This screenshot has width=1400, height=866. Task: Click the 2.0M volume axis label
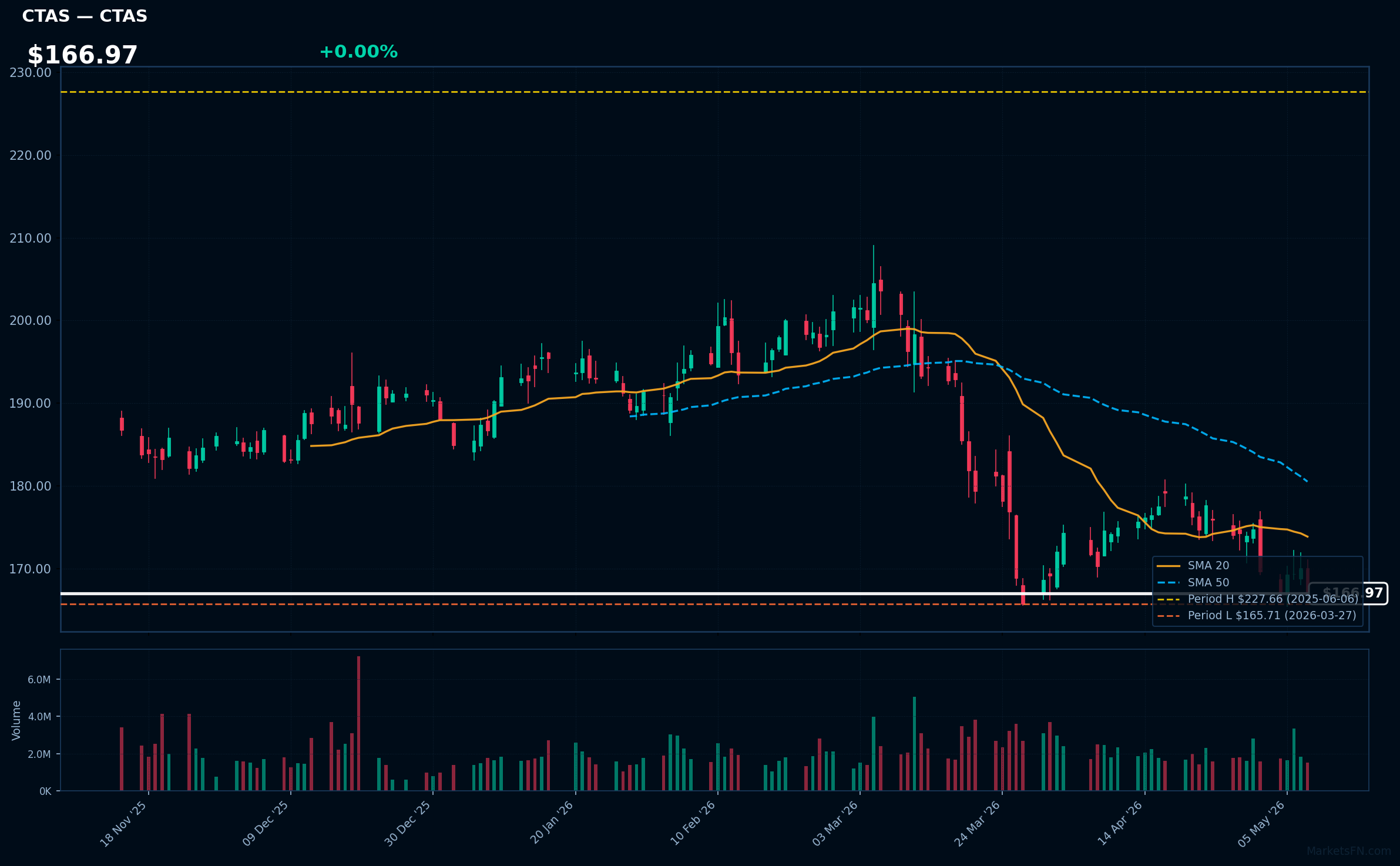point(39,754)
